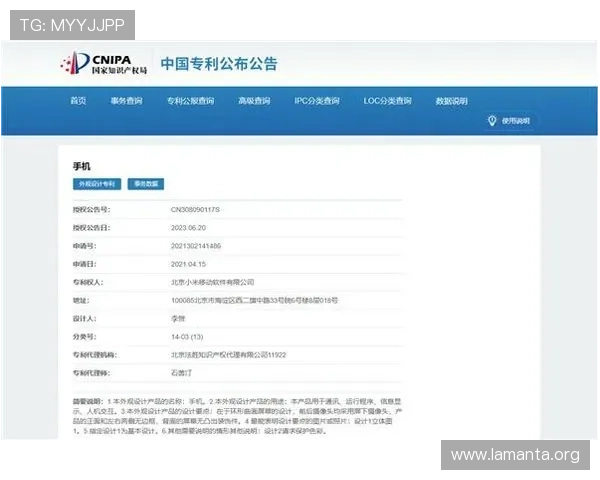Viewport: 600px width, 480px height.
Task: Click the publication date 2023.06.20
Action: [188, 228]
